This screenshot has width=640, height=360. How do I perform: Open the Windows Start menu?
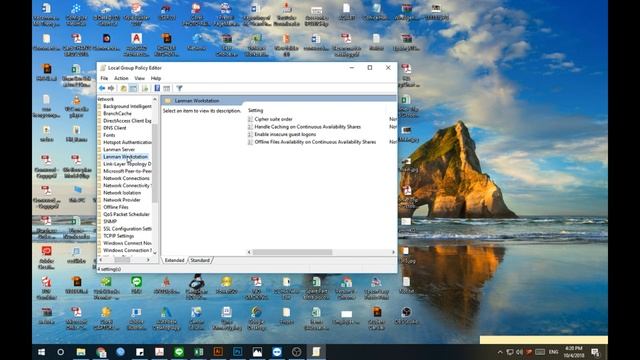(x=41, y=352)
